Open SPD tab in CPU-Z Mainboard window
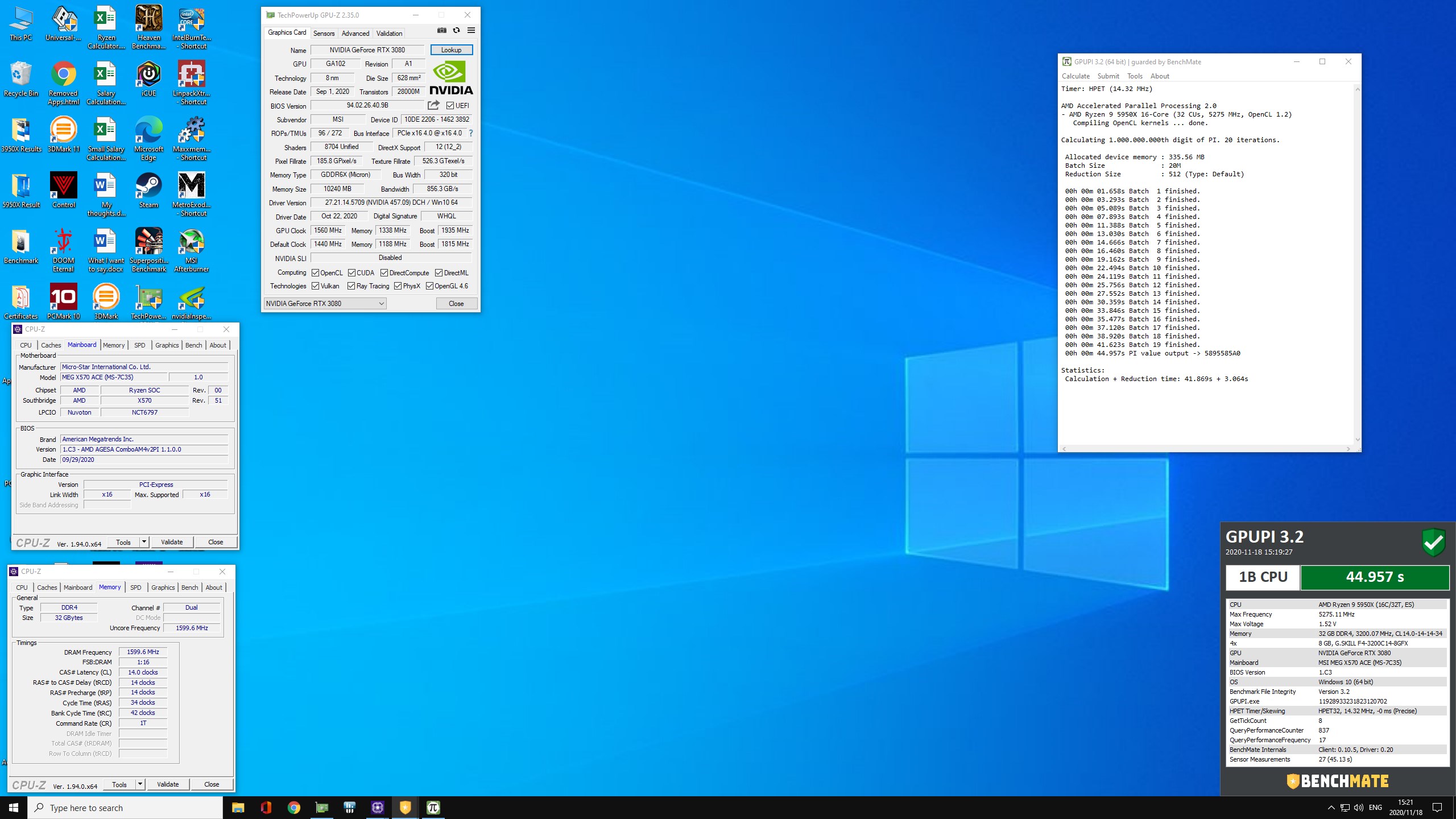The height and width of the screenshot is (819, 1456). [x=140, y=345]
